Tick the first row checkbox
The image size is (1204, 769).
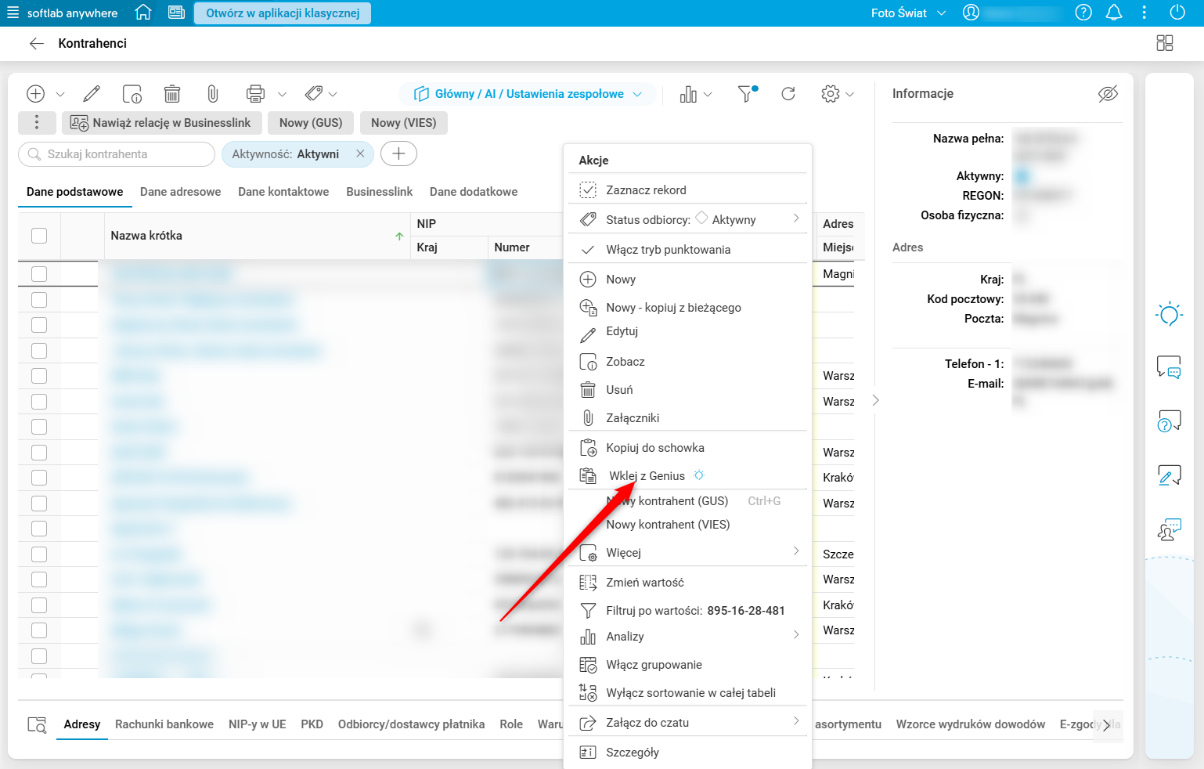(39, 273)
